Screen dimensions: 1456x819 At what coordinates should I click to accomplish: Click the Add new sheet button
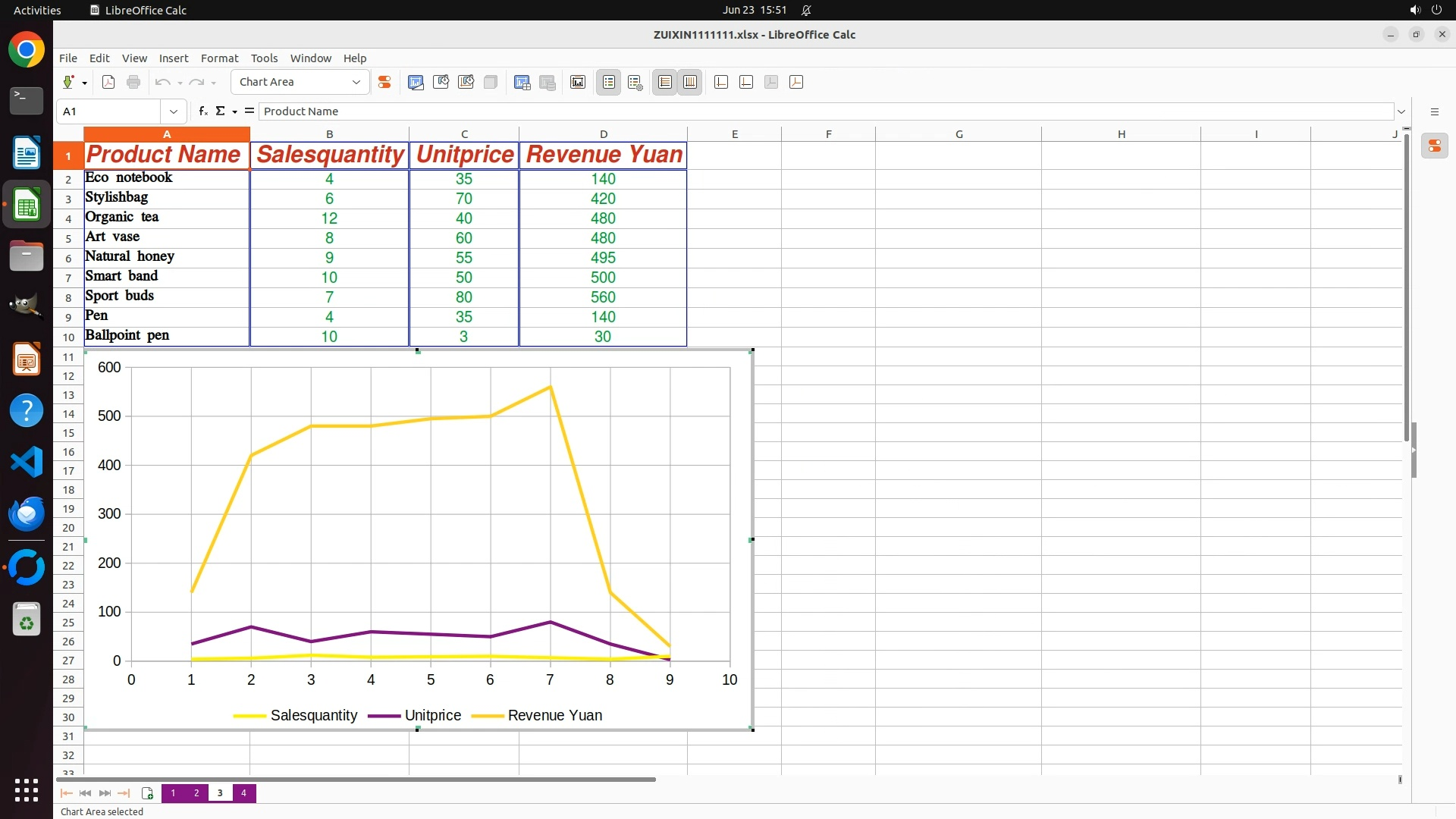click(147, 793)
